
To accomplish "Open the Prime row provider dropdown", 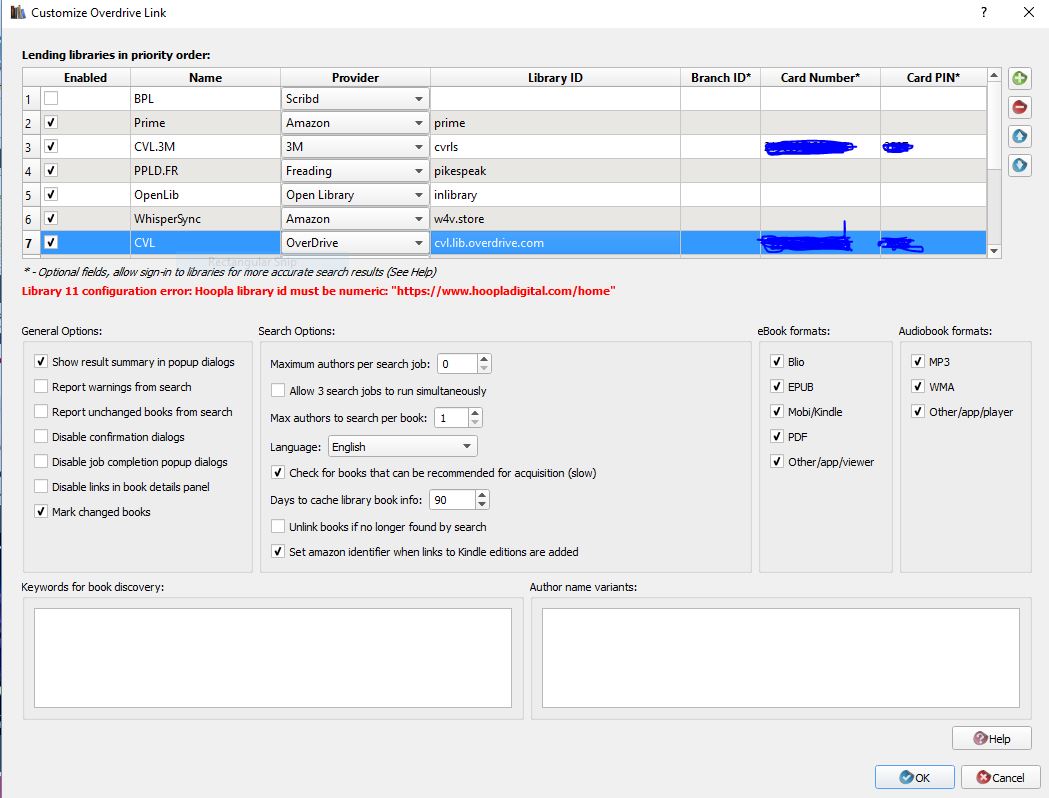I will 355,122.
